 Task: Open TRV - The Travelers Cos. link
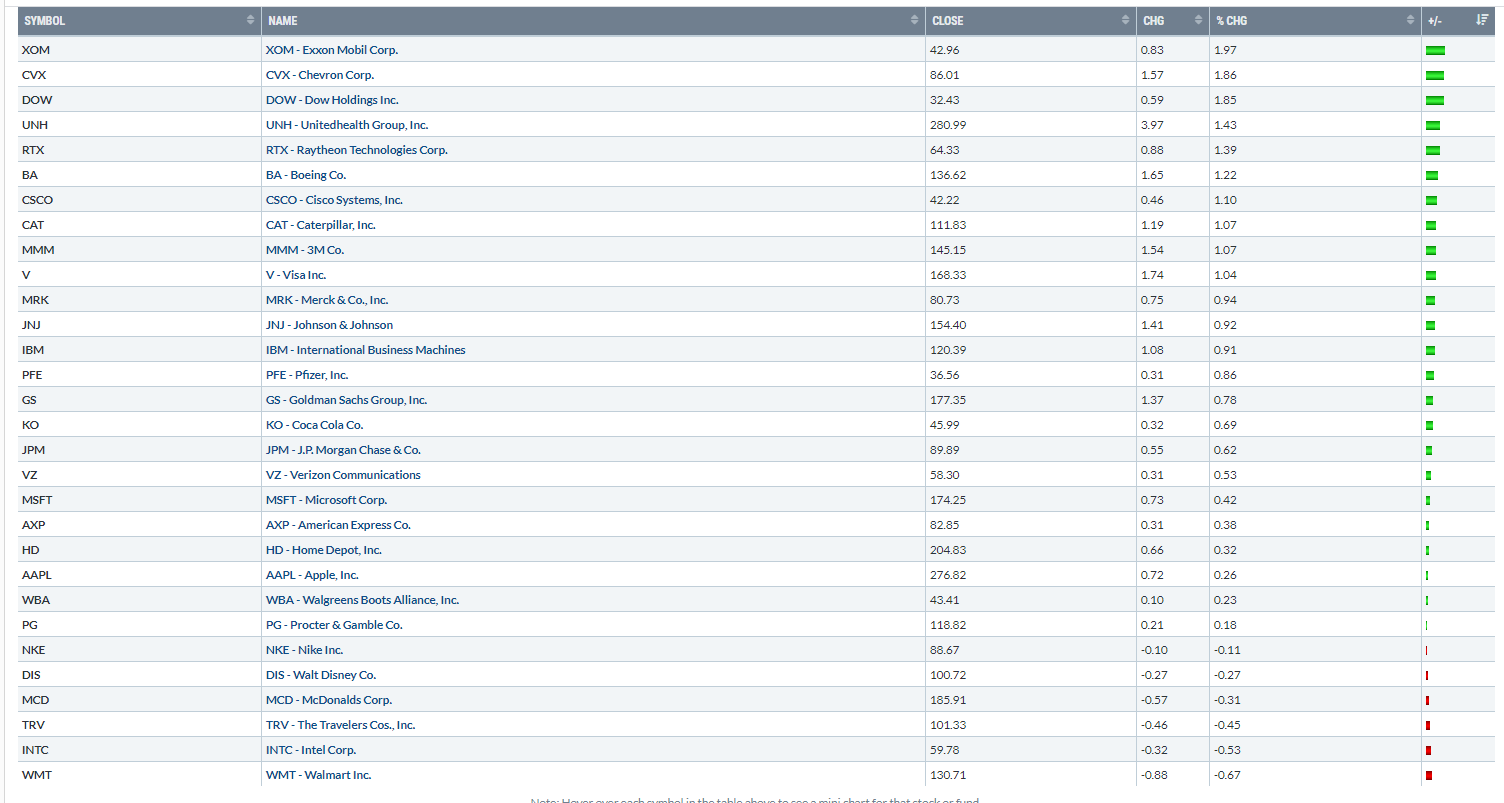tap(341, 725)
